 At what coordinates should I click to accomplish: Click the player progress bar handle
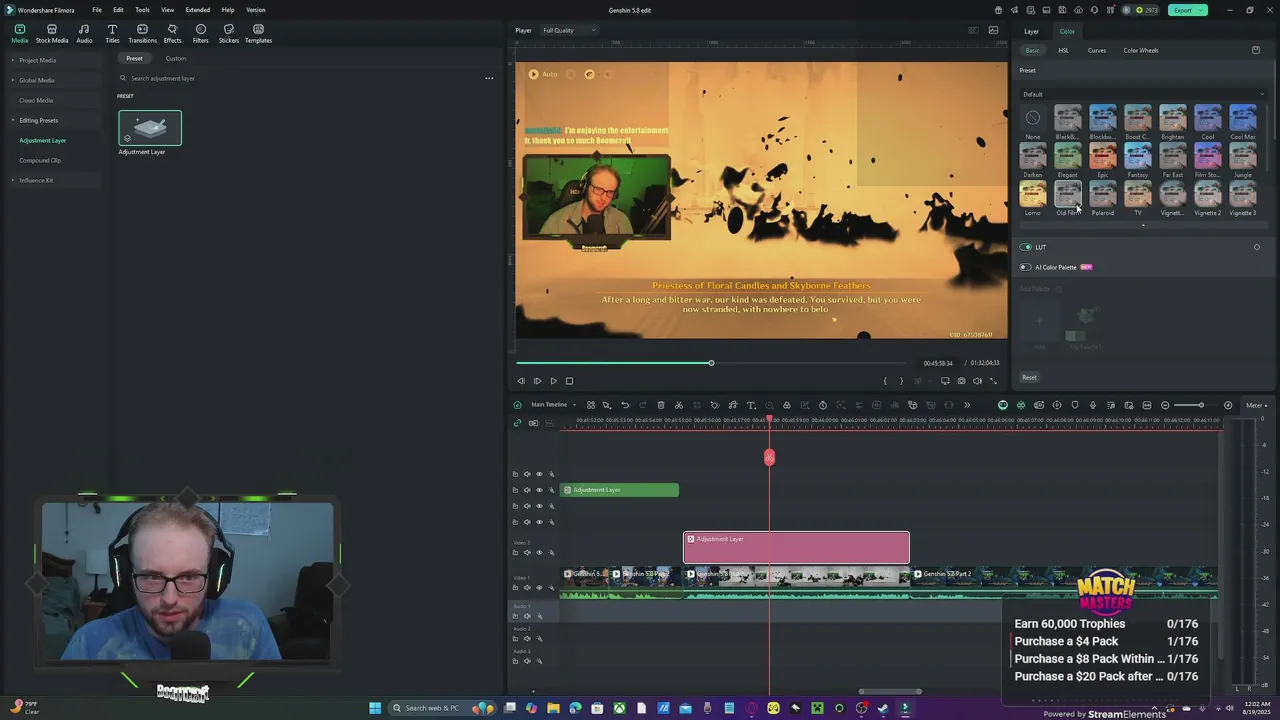click(x=711, y=363)
